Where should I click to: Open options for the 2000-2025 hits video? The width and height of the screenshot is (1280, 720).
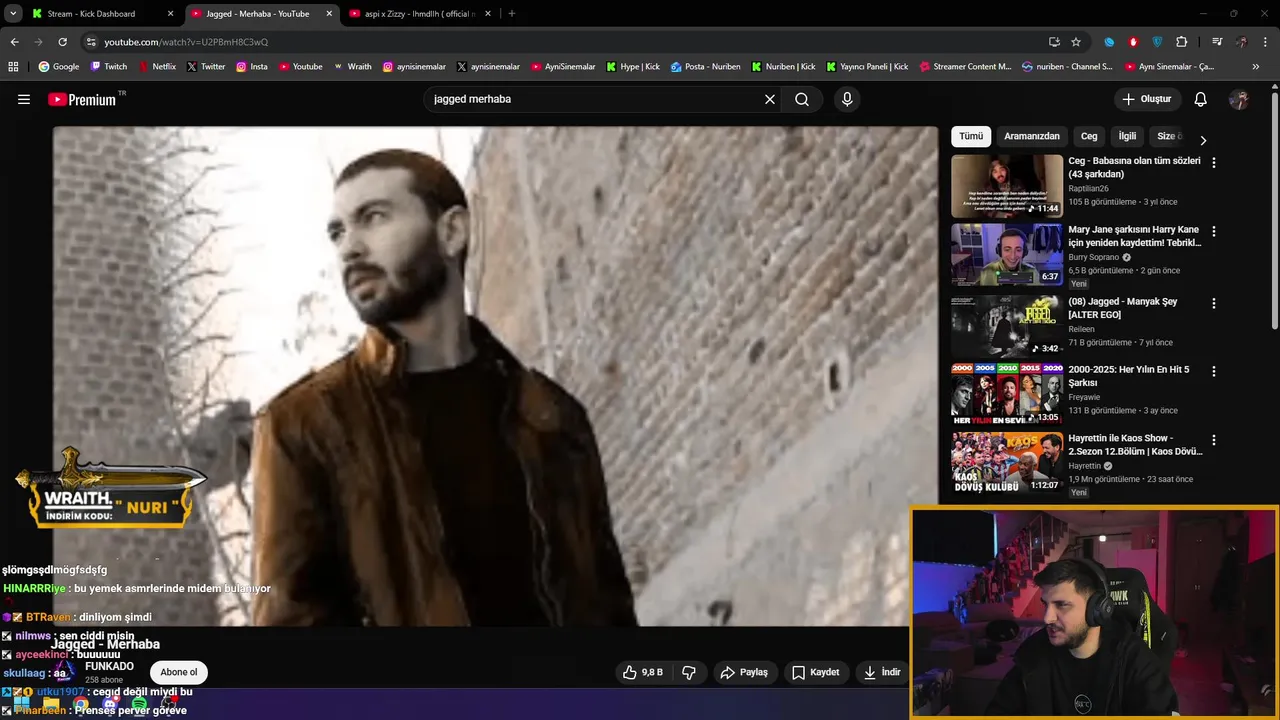1214,371
